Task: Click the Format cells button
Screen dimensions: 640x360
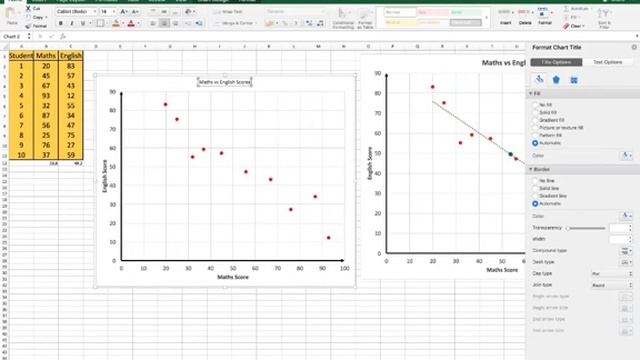Action: tap(544, 17)
